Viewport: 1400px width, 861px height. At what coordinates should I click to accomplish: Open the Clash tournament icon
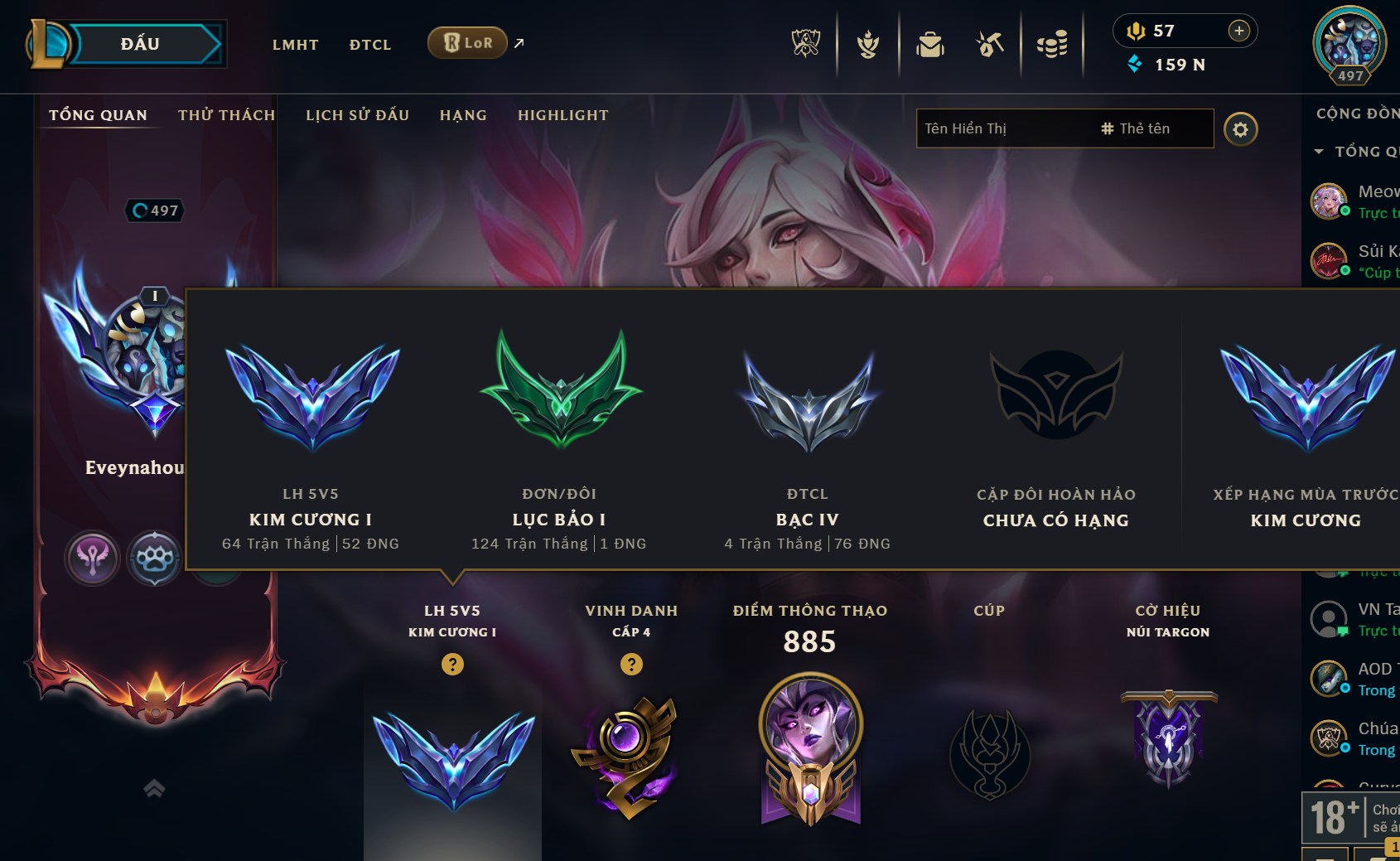coord(867,43)
